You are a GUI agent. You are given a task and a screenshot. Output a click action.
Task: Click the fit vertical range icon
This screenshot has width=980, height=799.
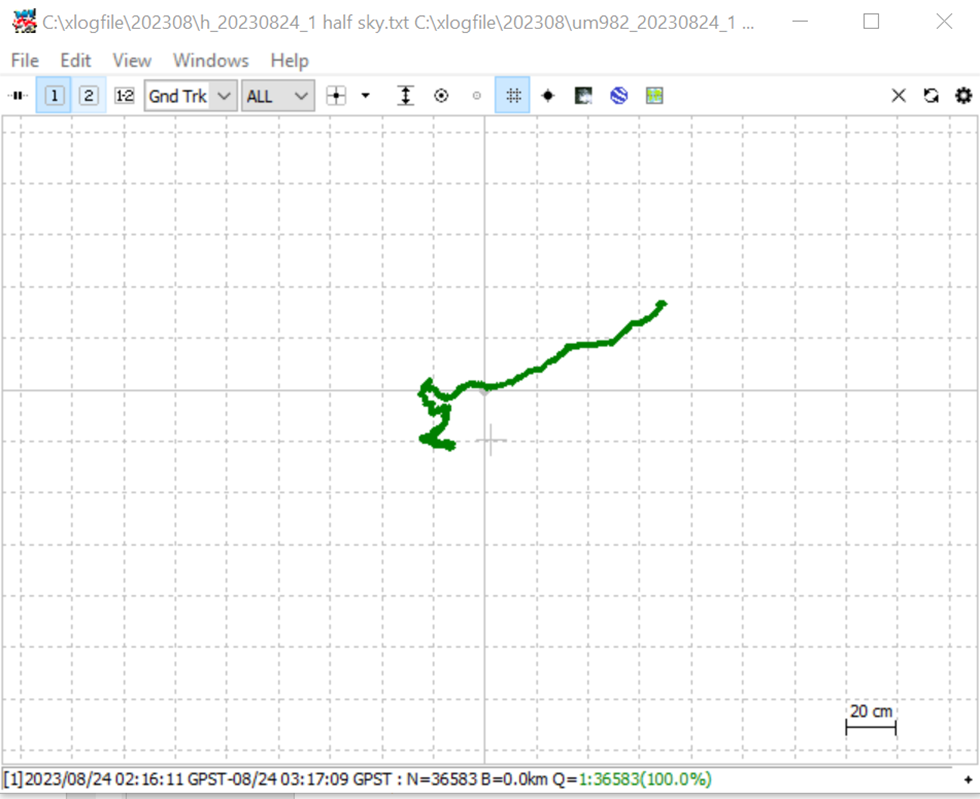coord(406,96)
